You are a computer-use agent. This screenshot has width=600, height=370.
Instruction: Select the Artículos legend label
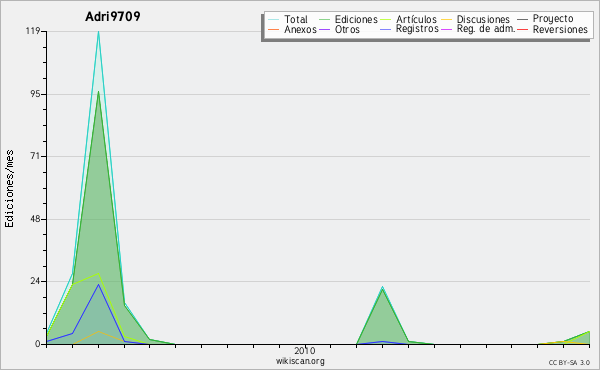(416, 19)
